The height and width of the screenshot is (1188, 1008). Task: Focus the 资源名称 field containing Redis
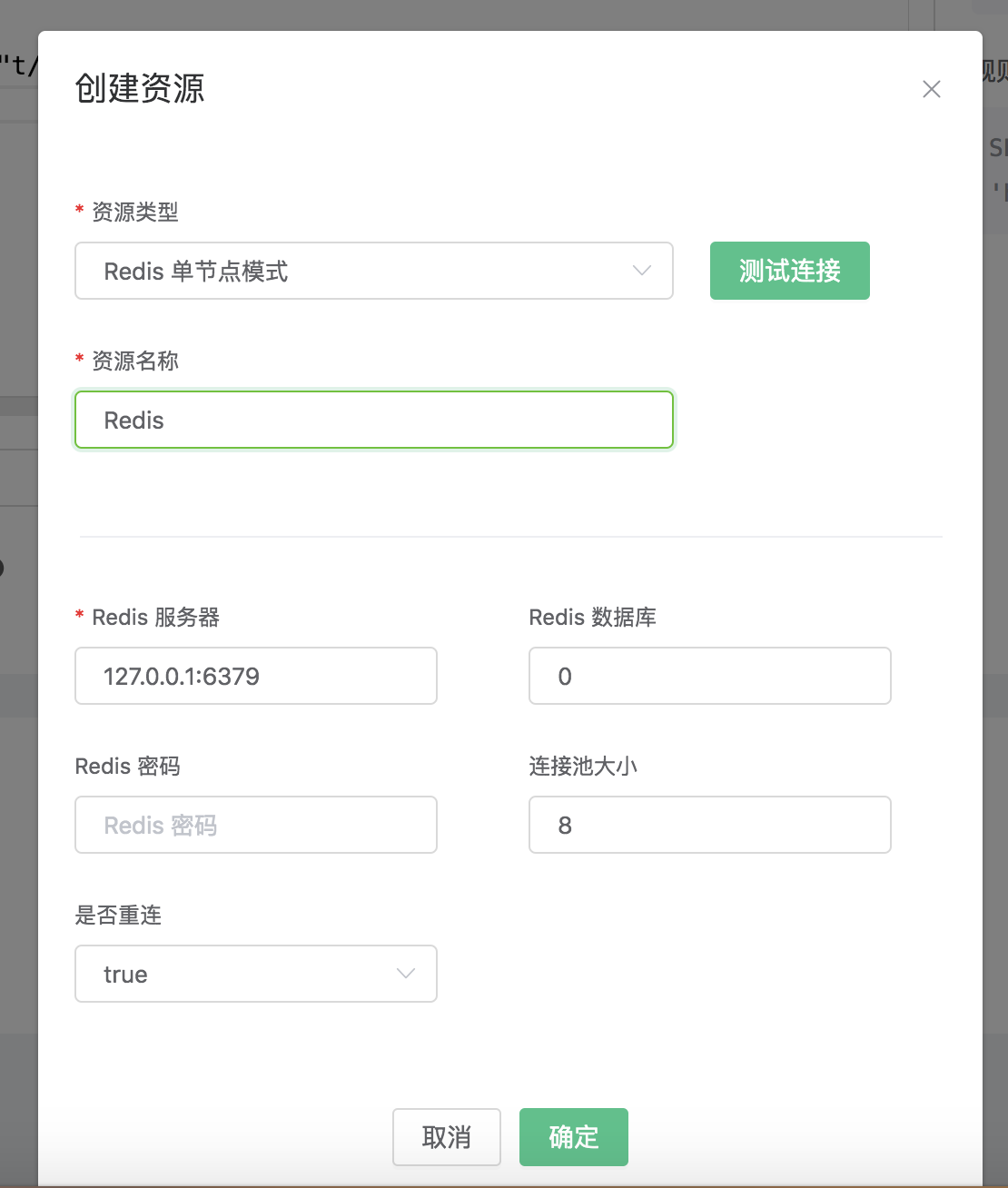373,420
